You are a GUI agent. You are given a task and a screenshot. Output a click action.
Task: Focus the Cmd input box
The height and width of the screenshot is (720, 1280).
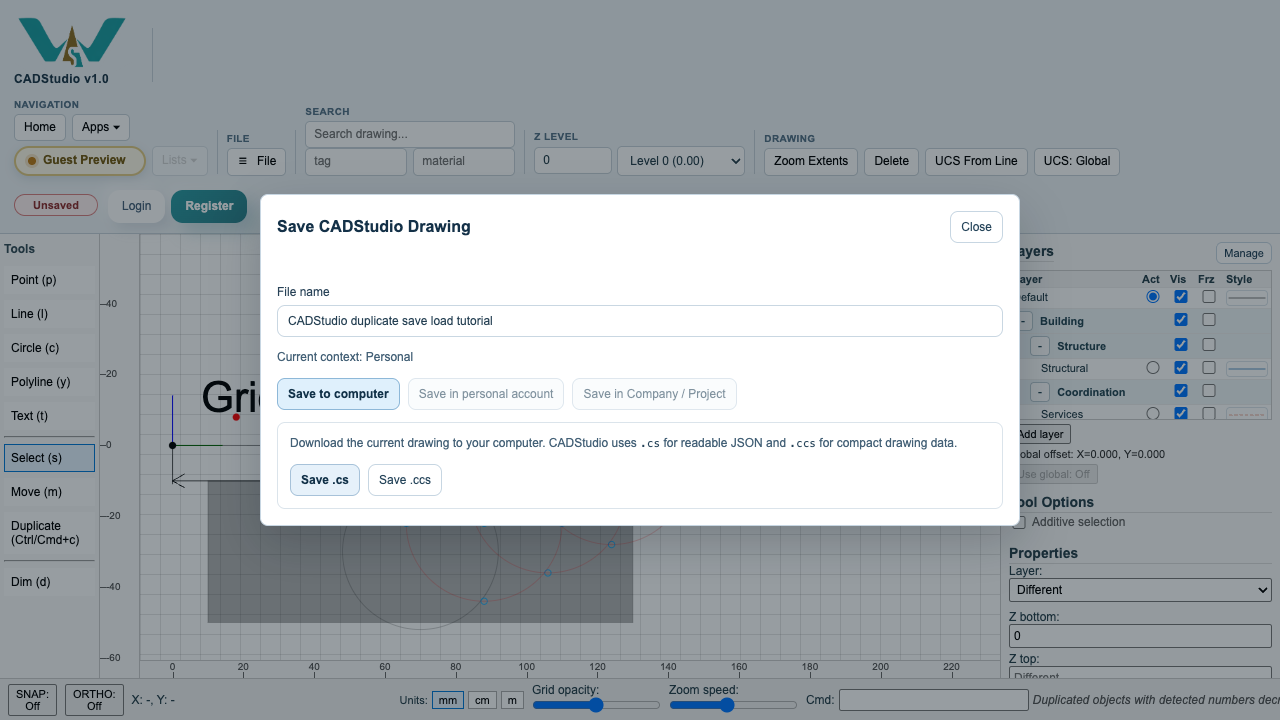[933, 700]
